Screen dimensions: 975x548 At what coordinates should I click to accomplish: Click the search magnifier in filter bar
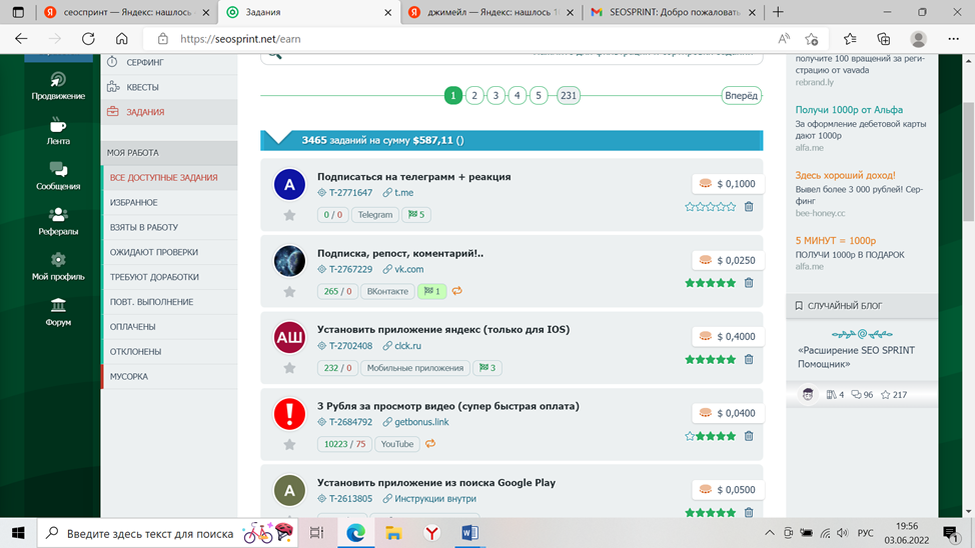(x=275, y=56)
